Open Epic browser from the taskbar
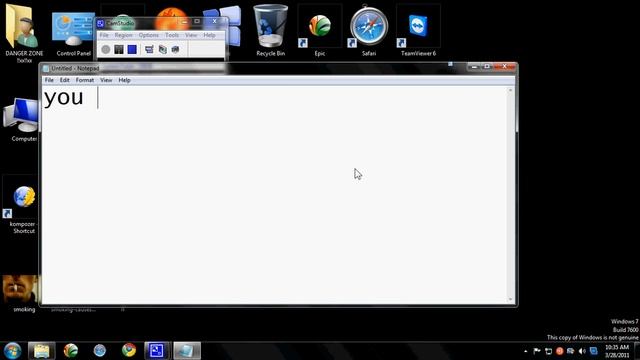This screenshot has width=640, height=360. pyautogui.click(x=71, y=351)
